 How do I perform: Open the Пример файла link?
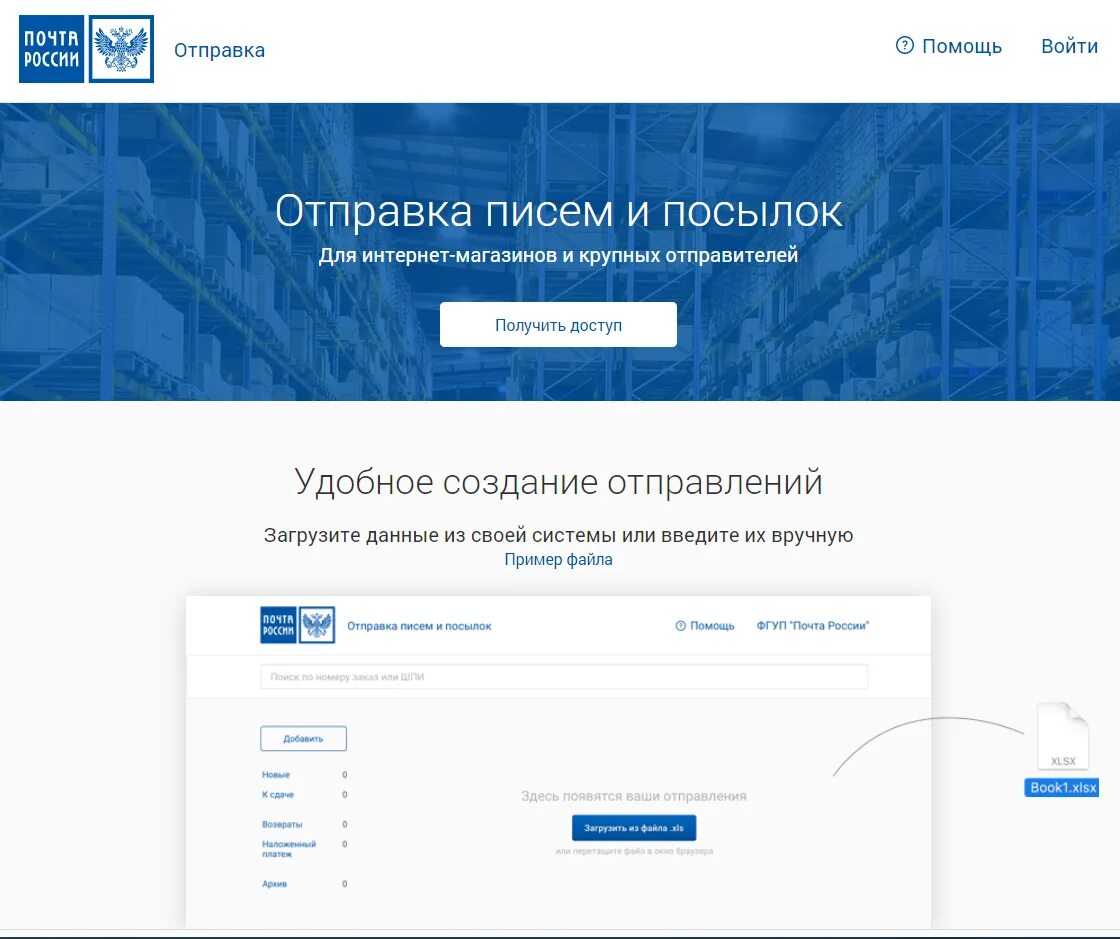pos(559,559)
